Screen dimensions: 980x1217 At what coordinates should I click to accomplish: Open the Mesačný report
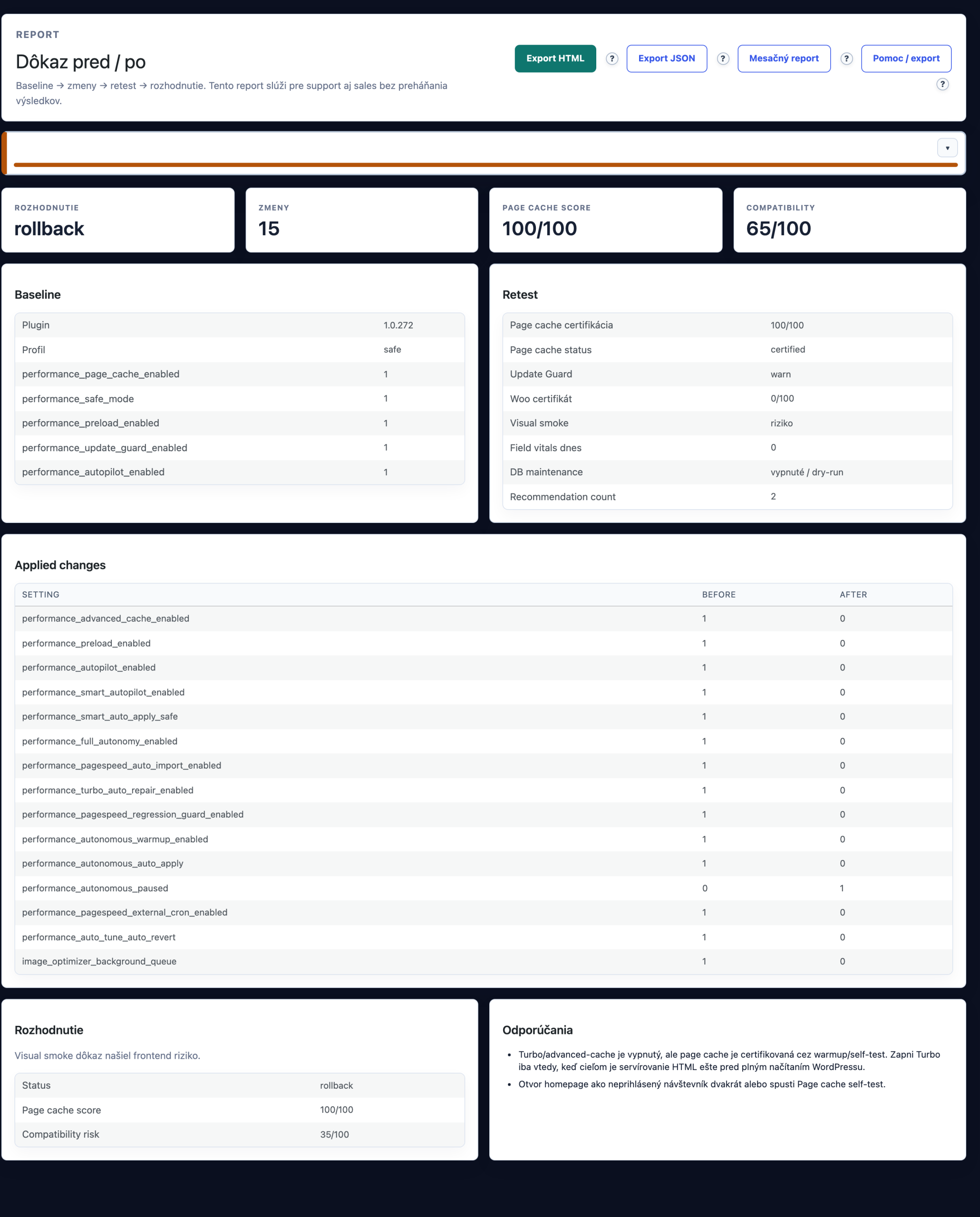(x=784, y=58)
